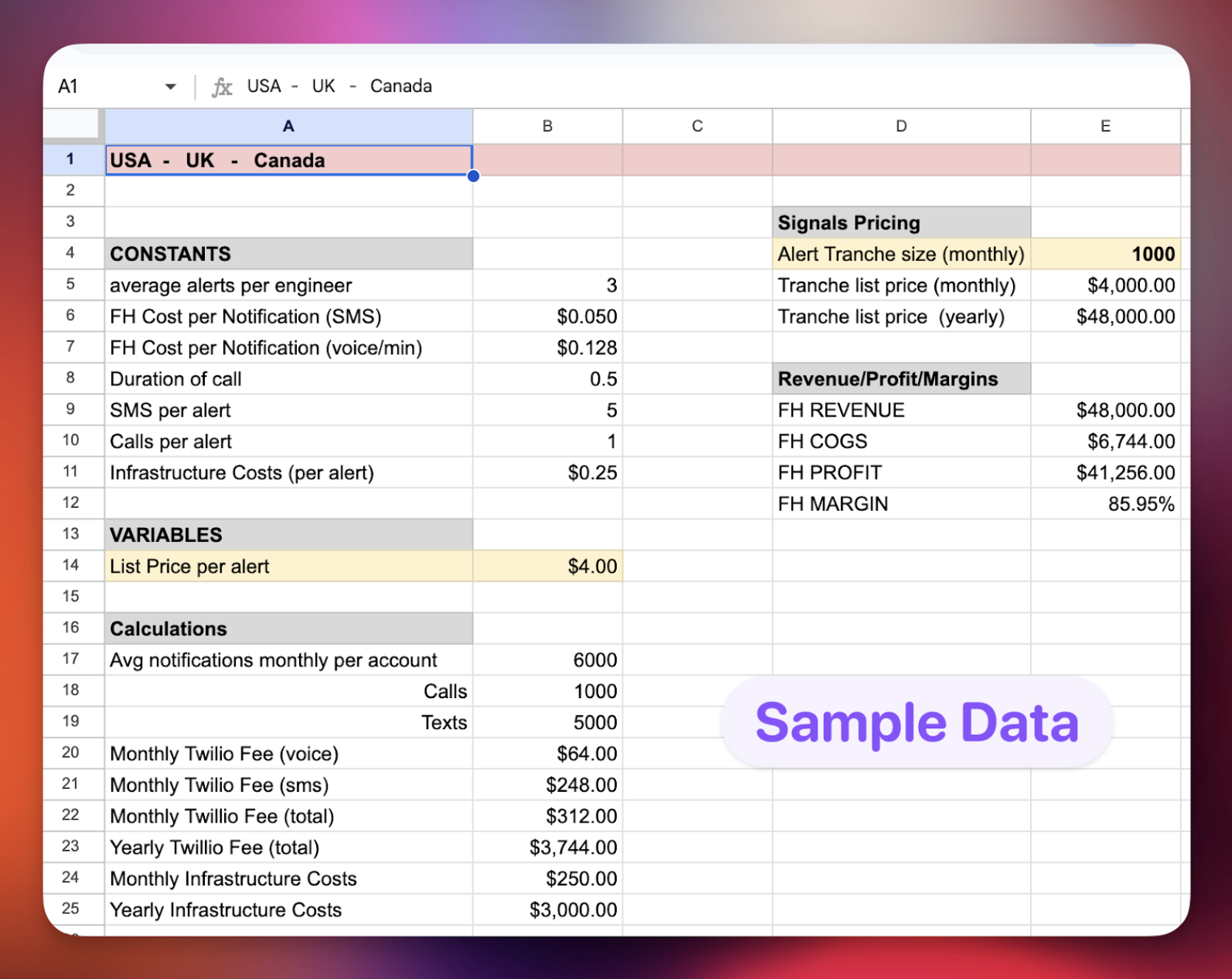Click the $0.050 value cell

[547, 316]
